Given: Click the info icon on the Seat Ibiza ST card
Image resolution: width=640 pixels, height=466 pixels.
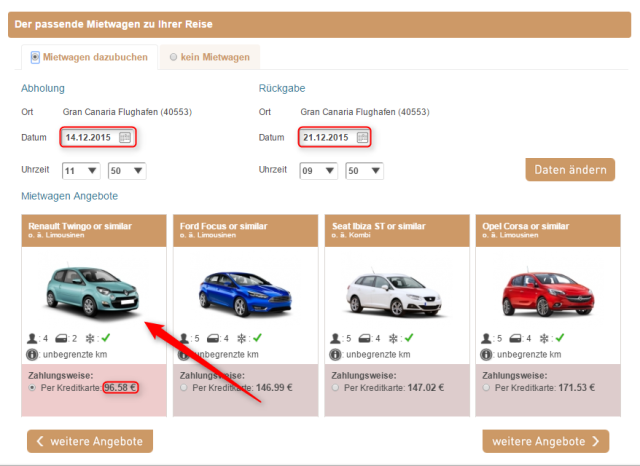Looking at the screenshot, I should point(335,355).
